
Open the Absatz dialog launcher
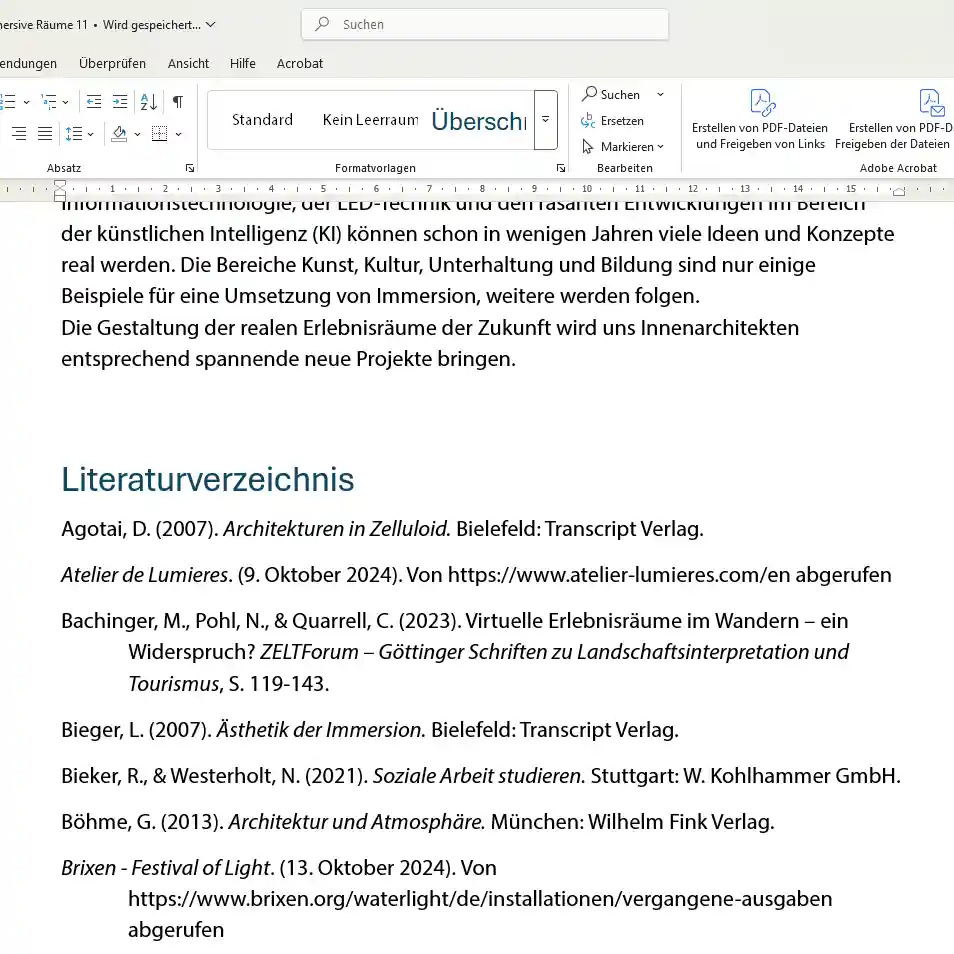click(x=190, y=168)
